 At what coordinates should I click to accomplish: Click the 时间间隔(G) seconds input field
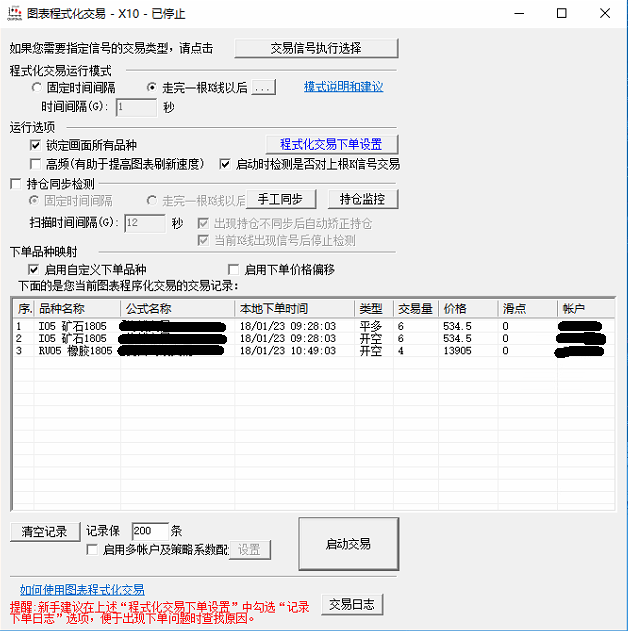pyautogui.click(x=136, y=107)
